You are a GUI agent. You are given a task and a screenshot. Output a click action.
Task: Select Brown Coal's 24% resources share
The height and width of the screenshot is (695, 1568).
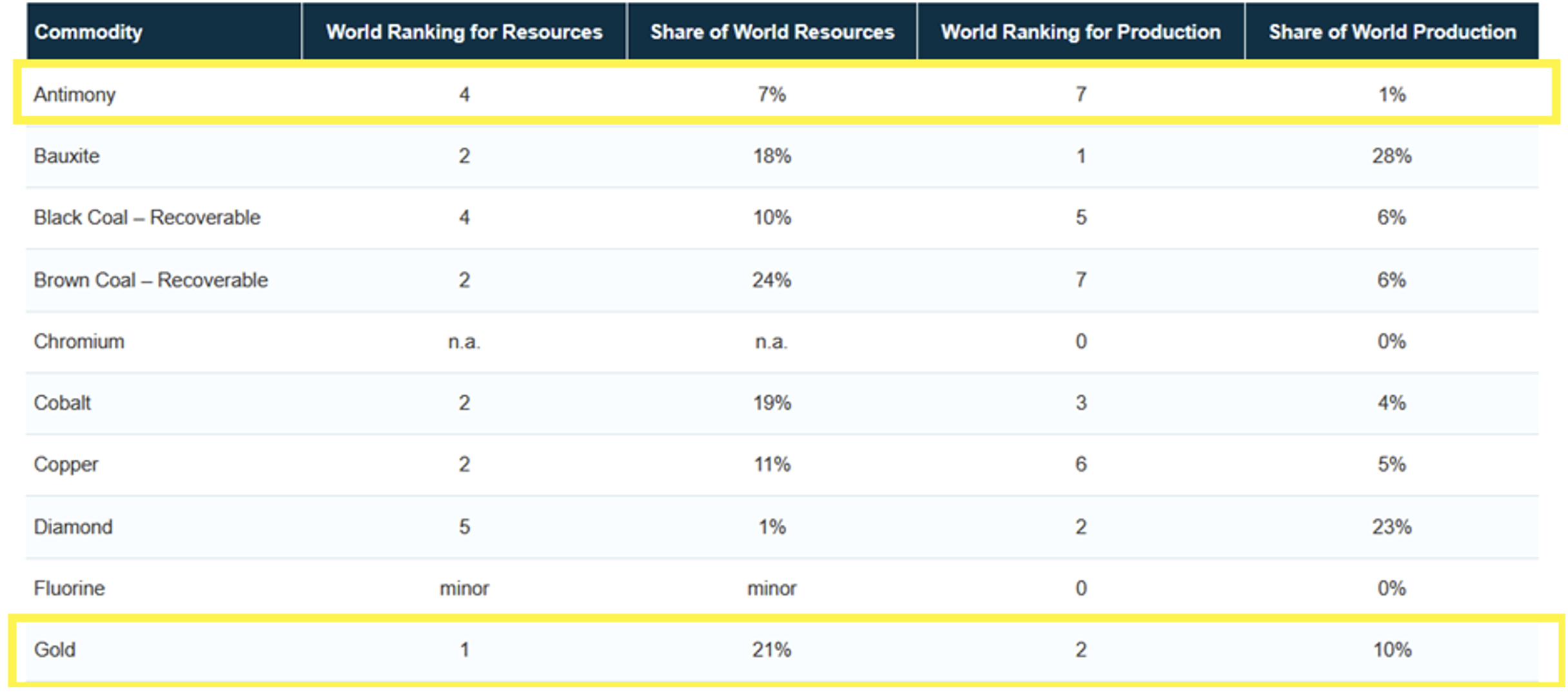point(772,280)
